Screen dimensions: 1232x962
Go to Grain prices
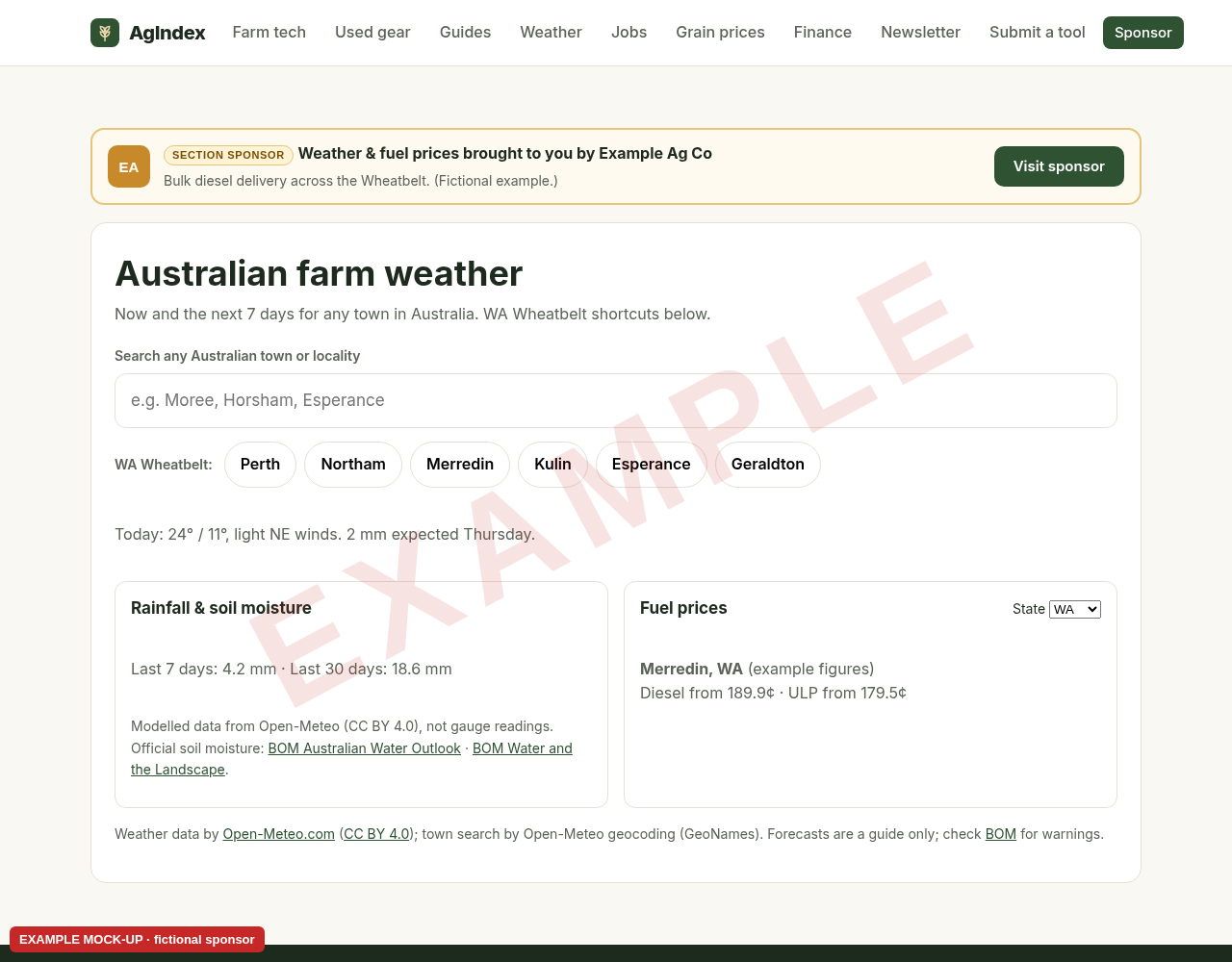720,33
